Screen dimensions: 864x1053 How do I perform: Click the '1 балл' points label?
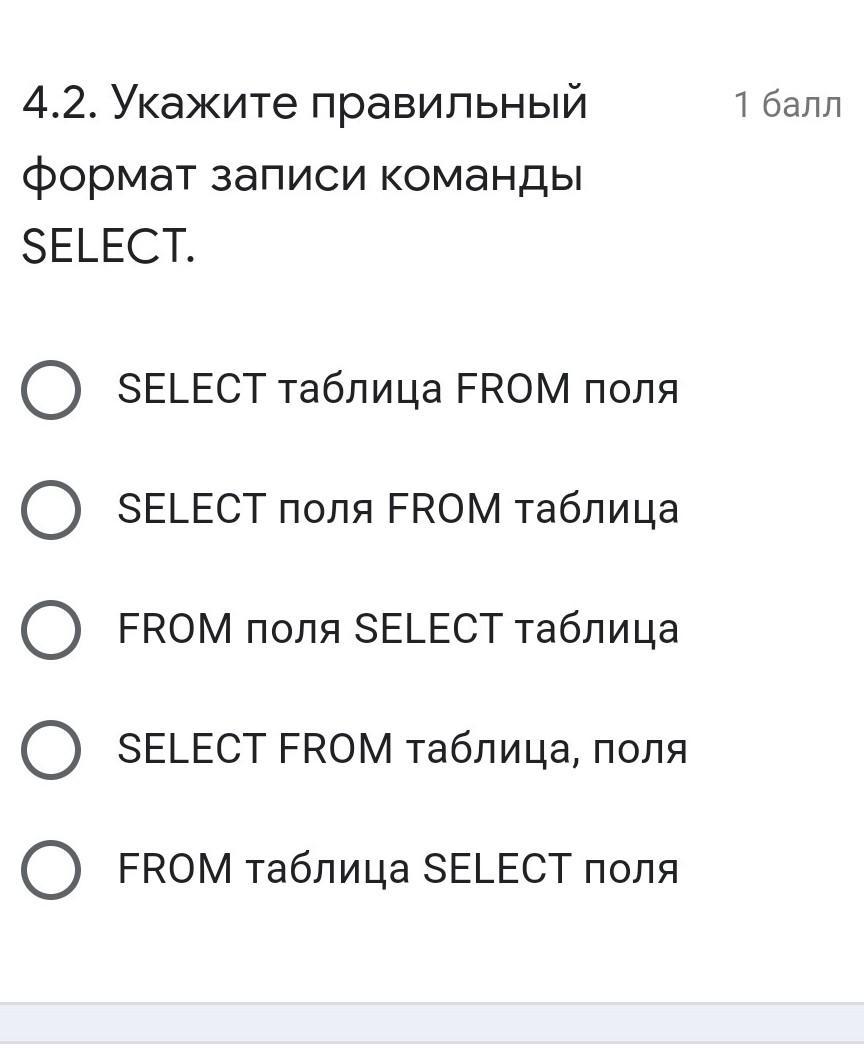tap(787, 104)
